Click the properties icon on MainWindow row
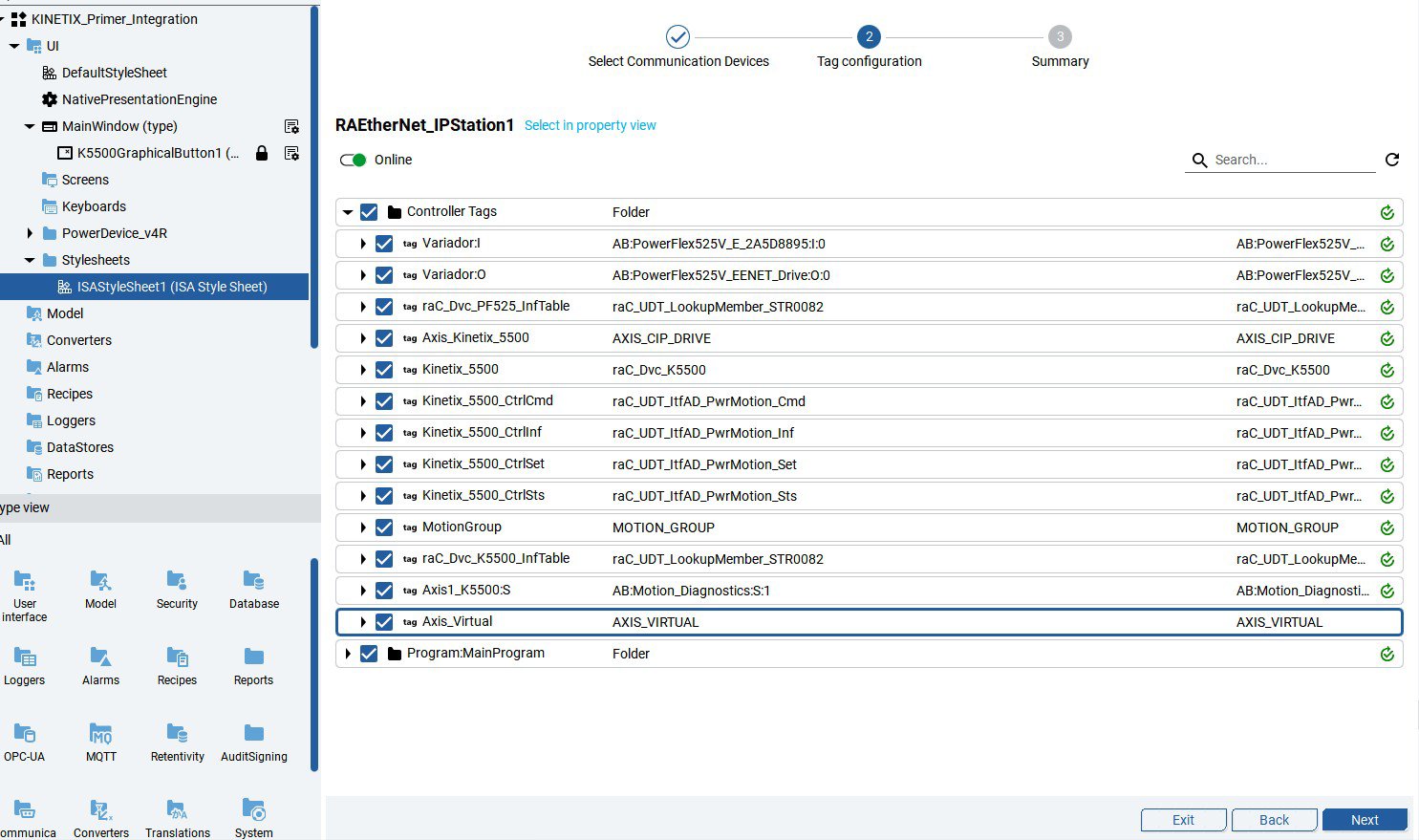The height and width of the screenshot is (840, 1419). coord(292,126)
